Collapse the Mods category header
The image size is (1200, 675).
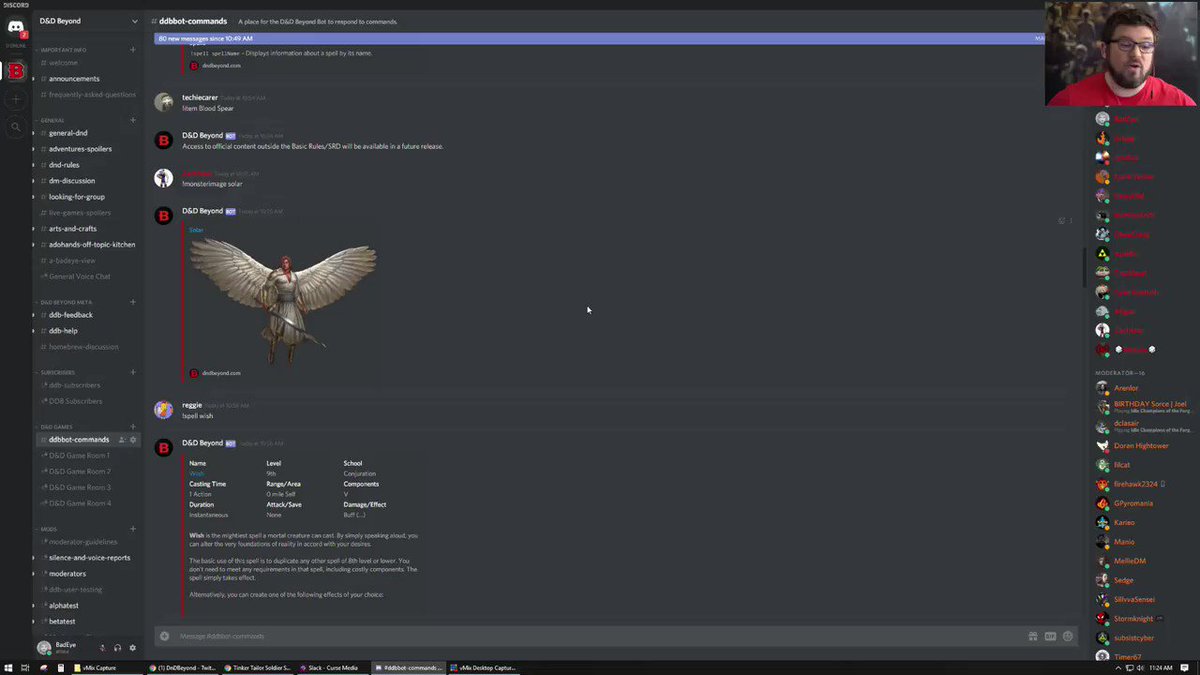pyautogui.click(x=47, y=528)
